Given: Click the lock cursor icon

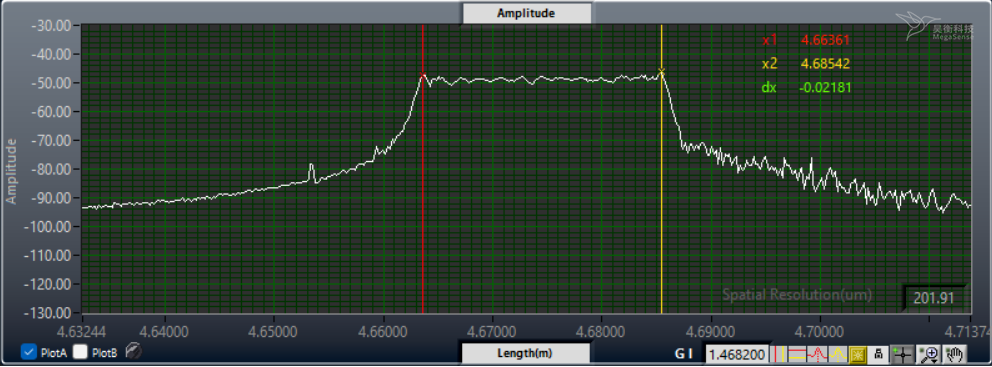Looking at the screenshot, I should [x=878, y=354].
